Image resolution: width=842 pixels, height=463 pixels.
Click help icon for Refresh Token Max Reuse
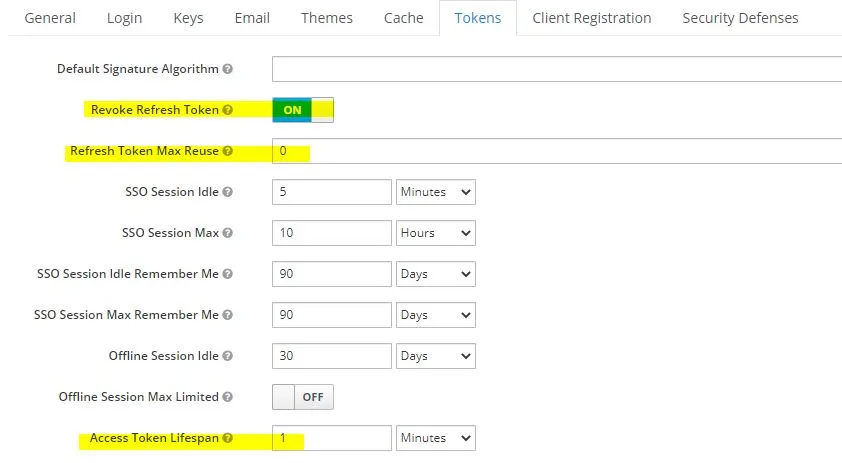[228, 151]
